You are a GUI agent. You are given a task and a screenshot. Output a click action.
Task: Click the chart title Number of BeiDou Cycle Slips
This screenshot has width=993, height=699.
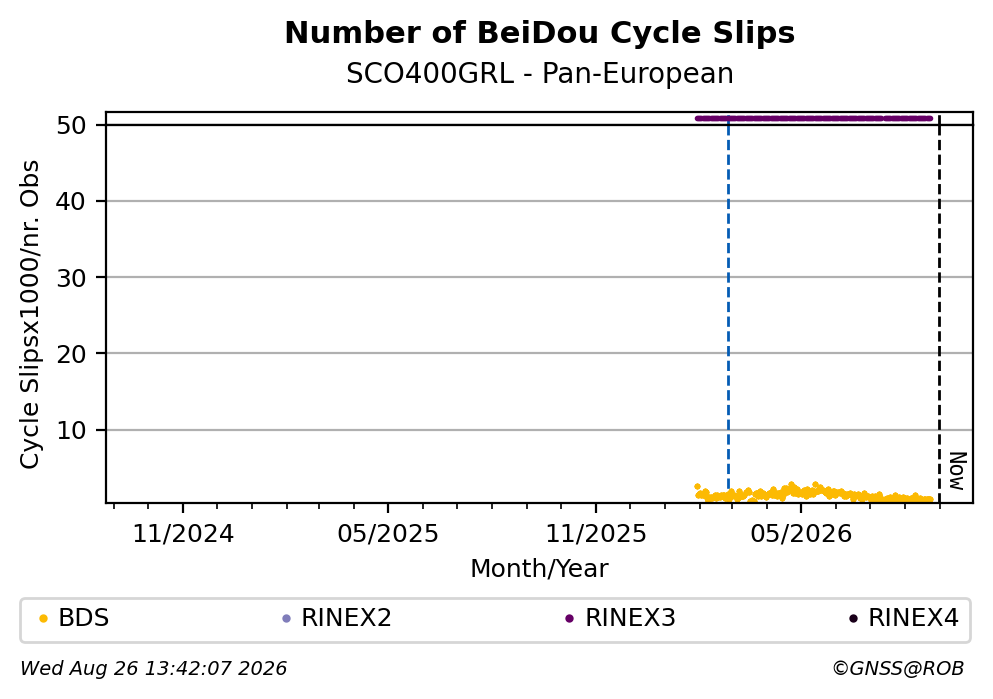click(x=540, y=33)
